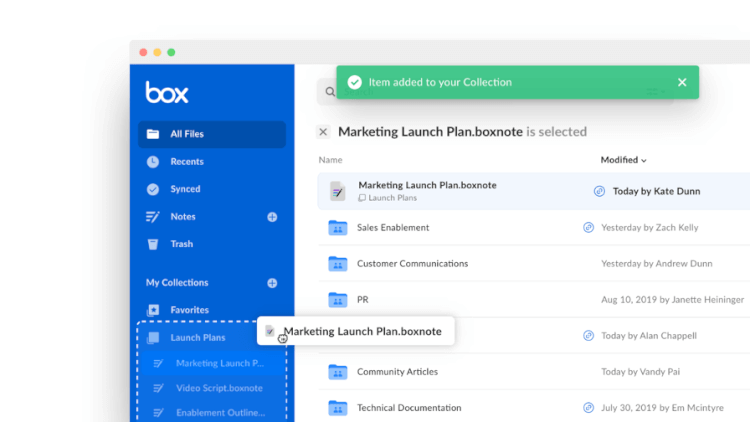The image size is (750, 422).
Task: Click the Box logo in sidebar
Action: coord(167,93)
